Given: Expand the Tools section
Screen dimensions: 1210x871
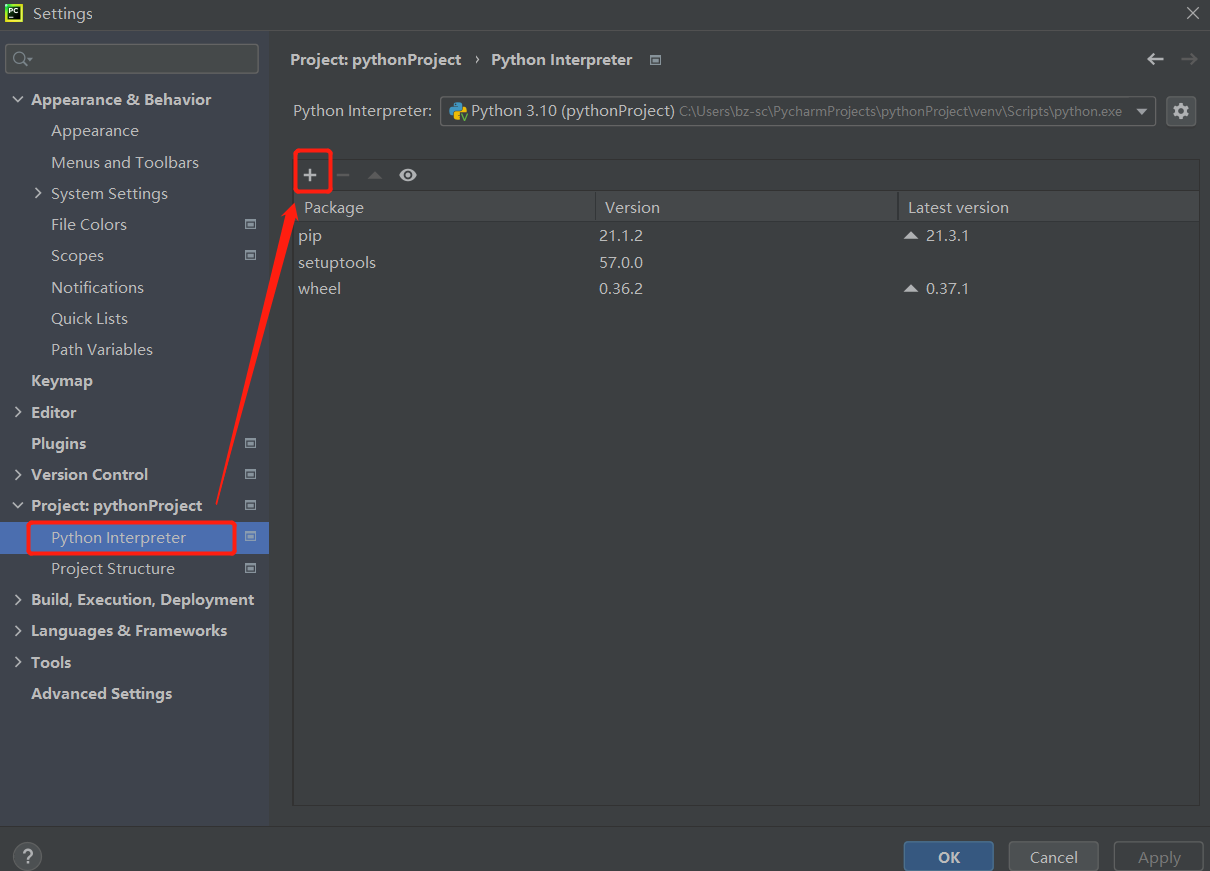Looking at the screenshot, I should (x=18, y=662).
